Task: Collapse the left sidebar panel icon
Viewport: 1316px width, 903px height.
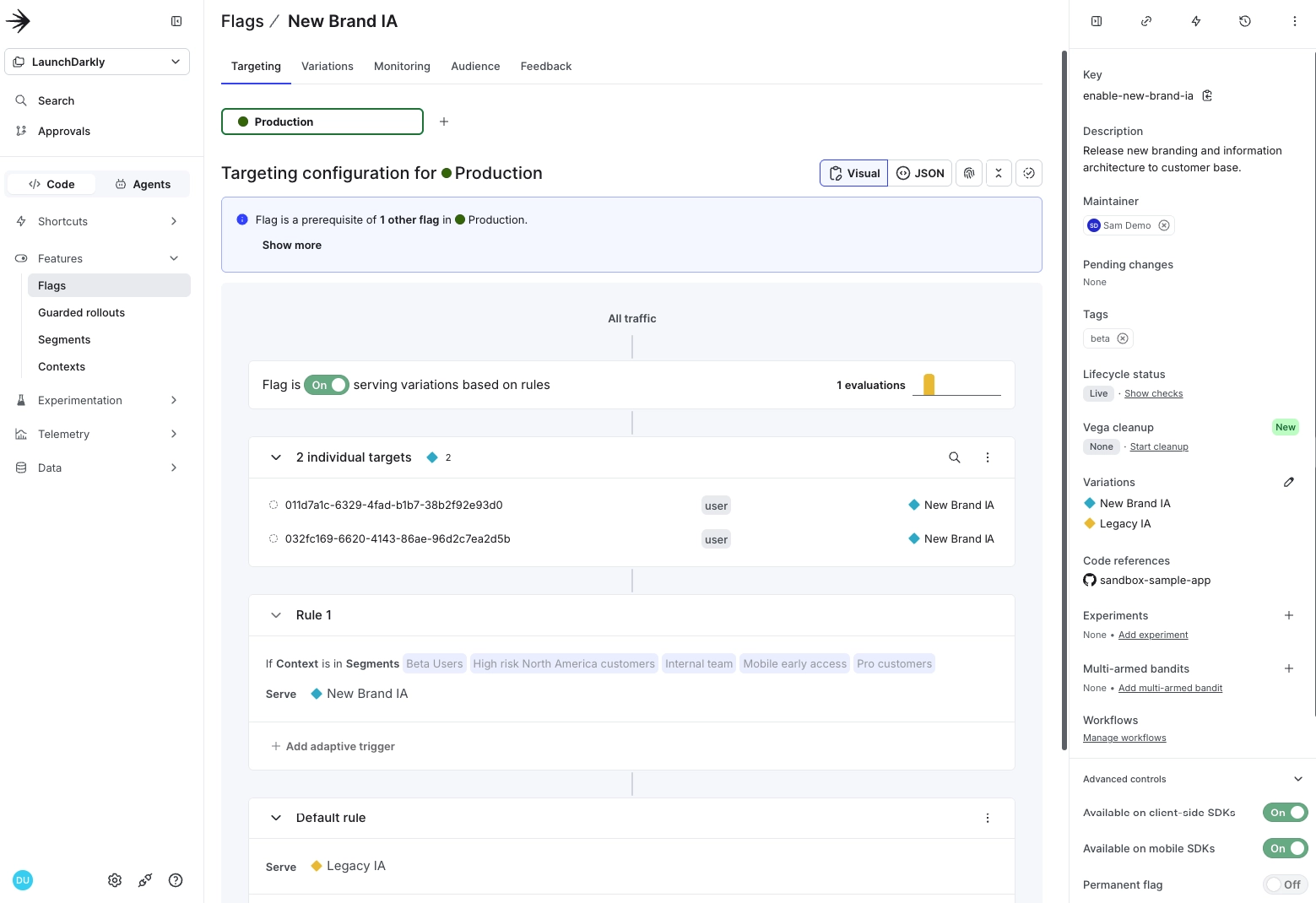Action: (176, 21)
